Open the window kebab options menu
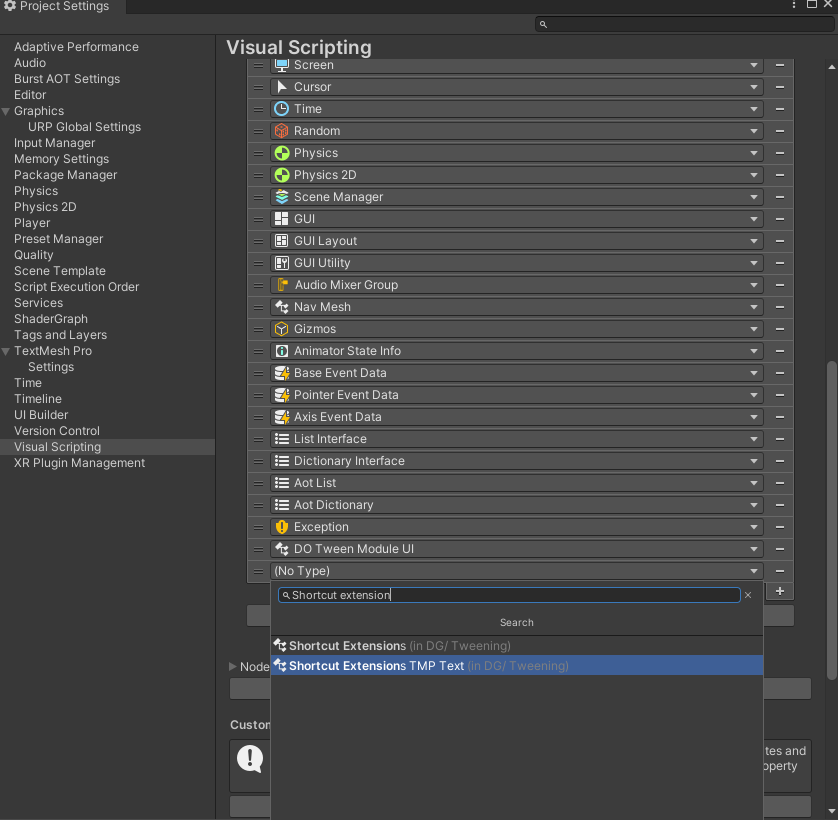The height and width of the screenshot is (820, 838). tap(794, 5)
